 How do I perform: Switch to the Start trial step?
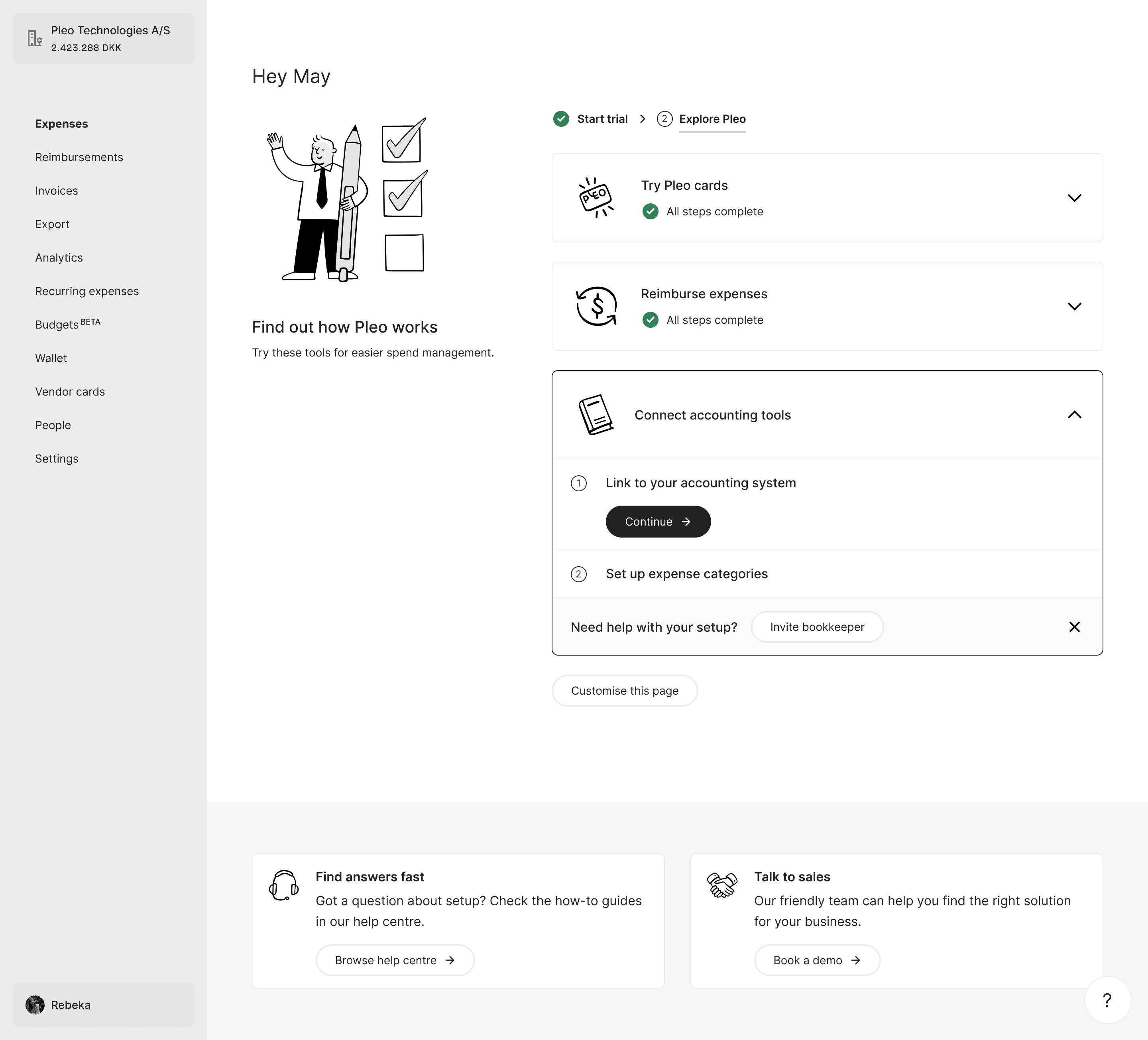(x=602, y=118)
